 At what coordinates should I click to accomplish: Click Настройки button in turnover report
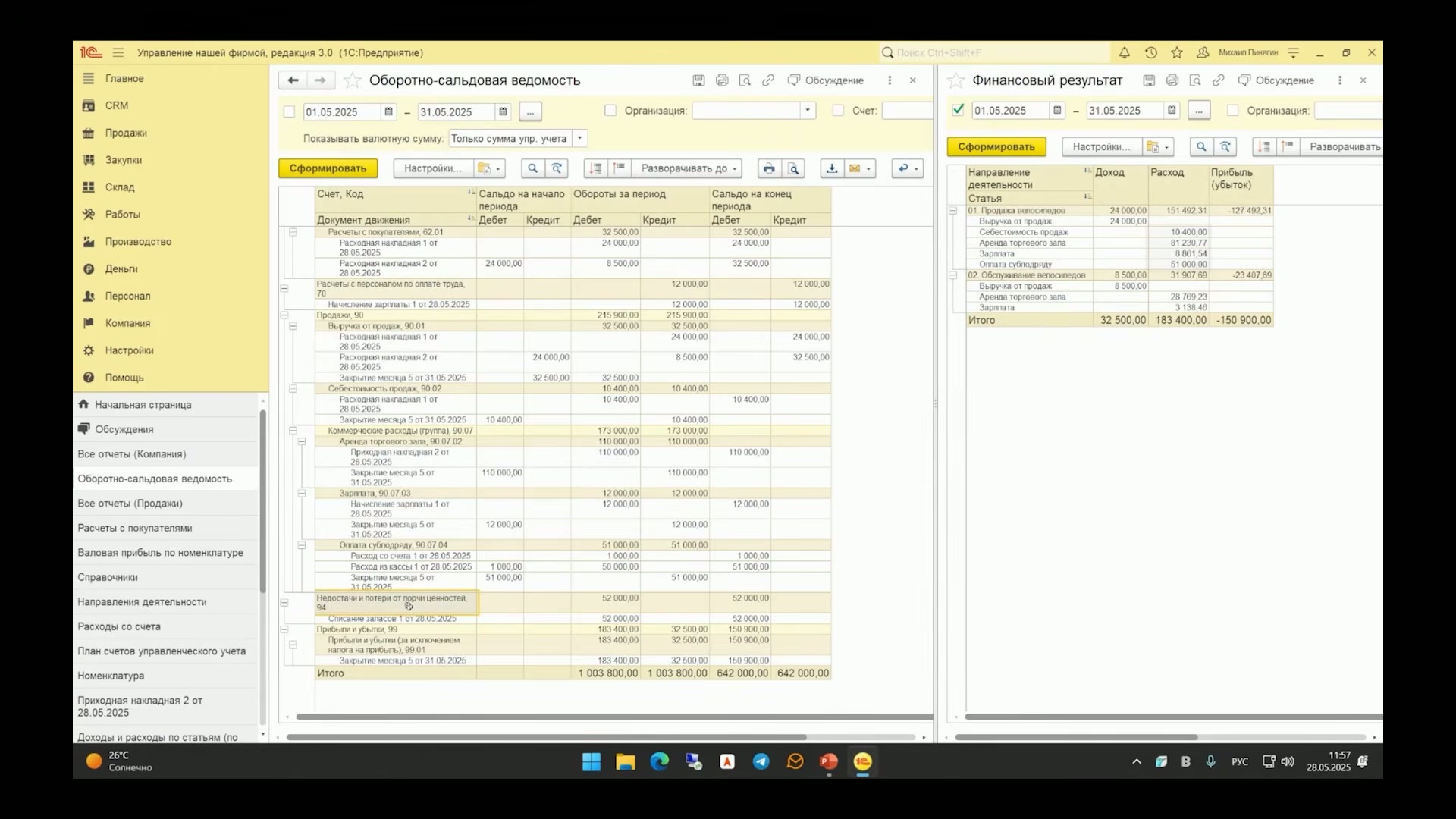[x=432, y=168]
